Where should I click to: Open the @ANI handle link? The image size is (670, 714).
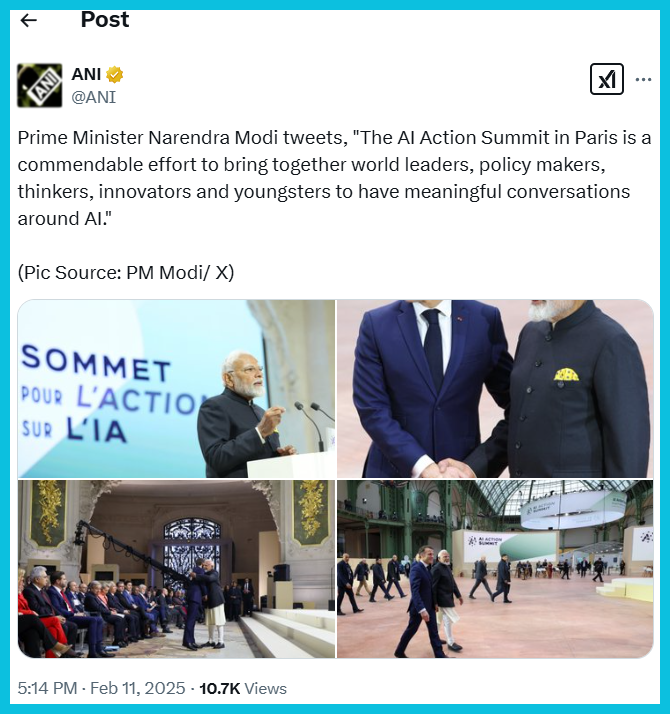[x=94, y=97]
